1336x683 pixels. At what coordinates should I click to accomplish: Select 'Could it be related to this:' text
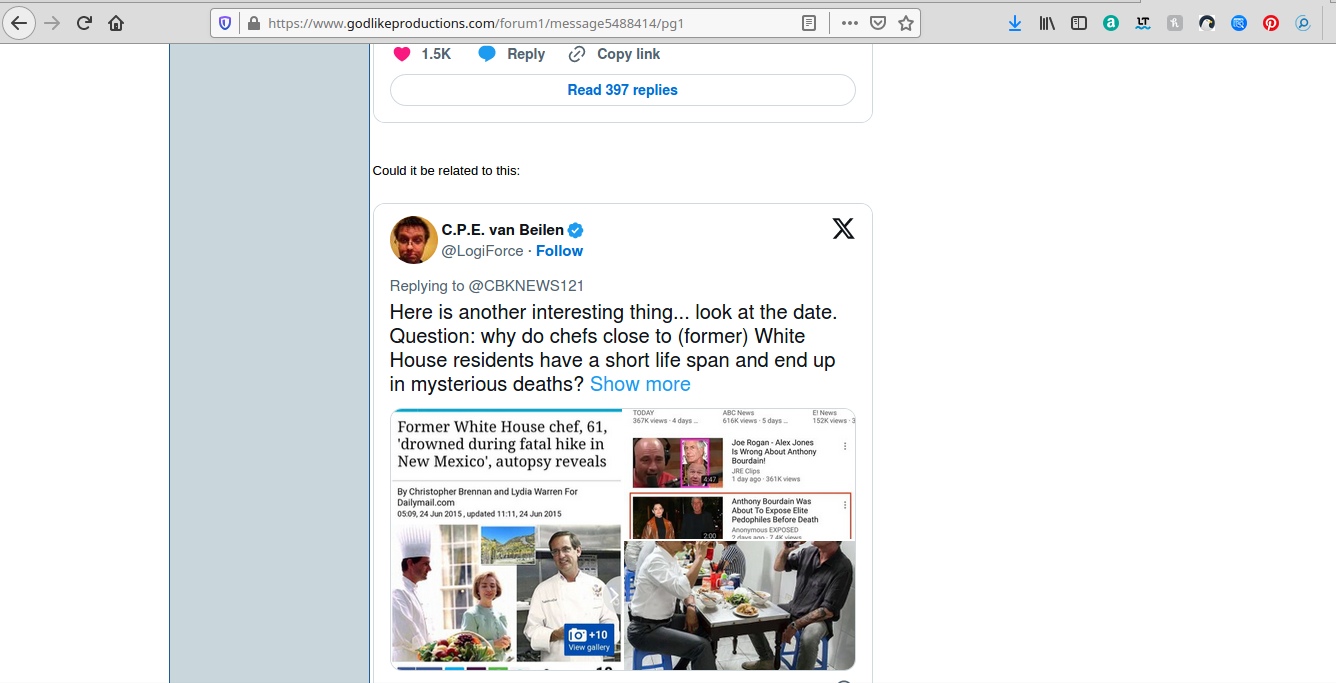click(x=446, y=171)
